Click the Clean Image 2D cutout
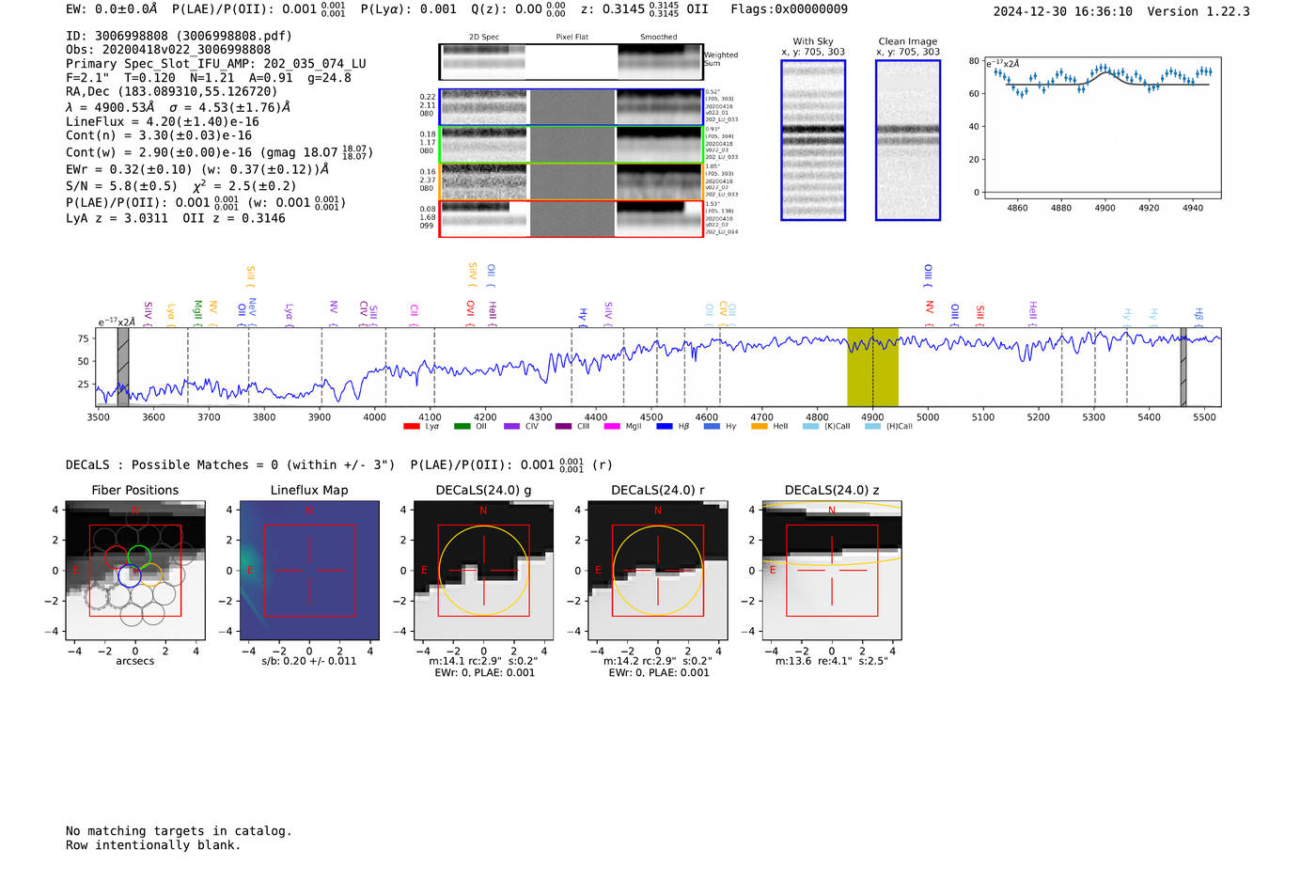Image resolution: width=1316 pixels, height=896 pixels. pos(908,140)
